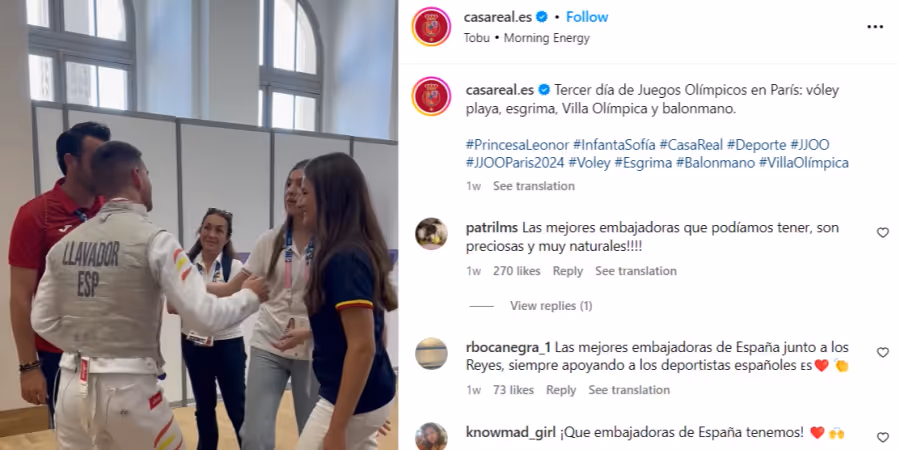Open the casareal.es avatar beside the caption
Image resolution: width=900 pixels, height=450 pixels.
[431, 96]
